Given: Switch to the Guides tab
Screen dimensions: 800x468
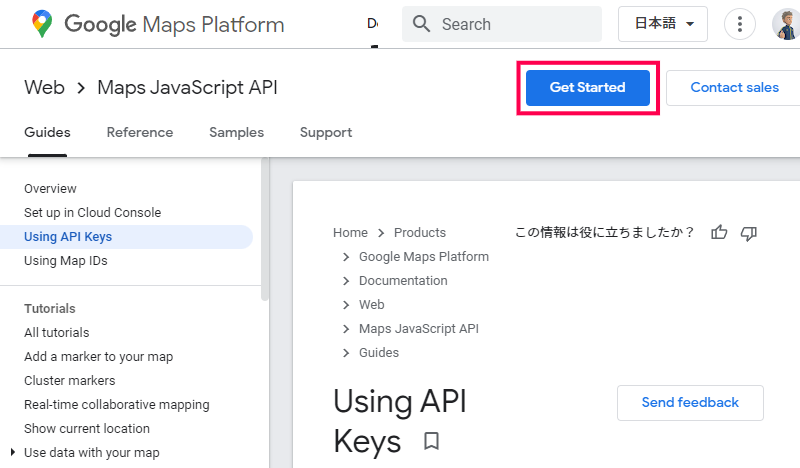Looking at the screenshot, I should coord(47,133).
